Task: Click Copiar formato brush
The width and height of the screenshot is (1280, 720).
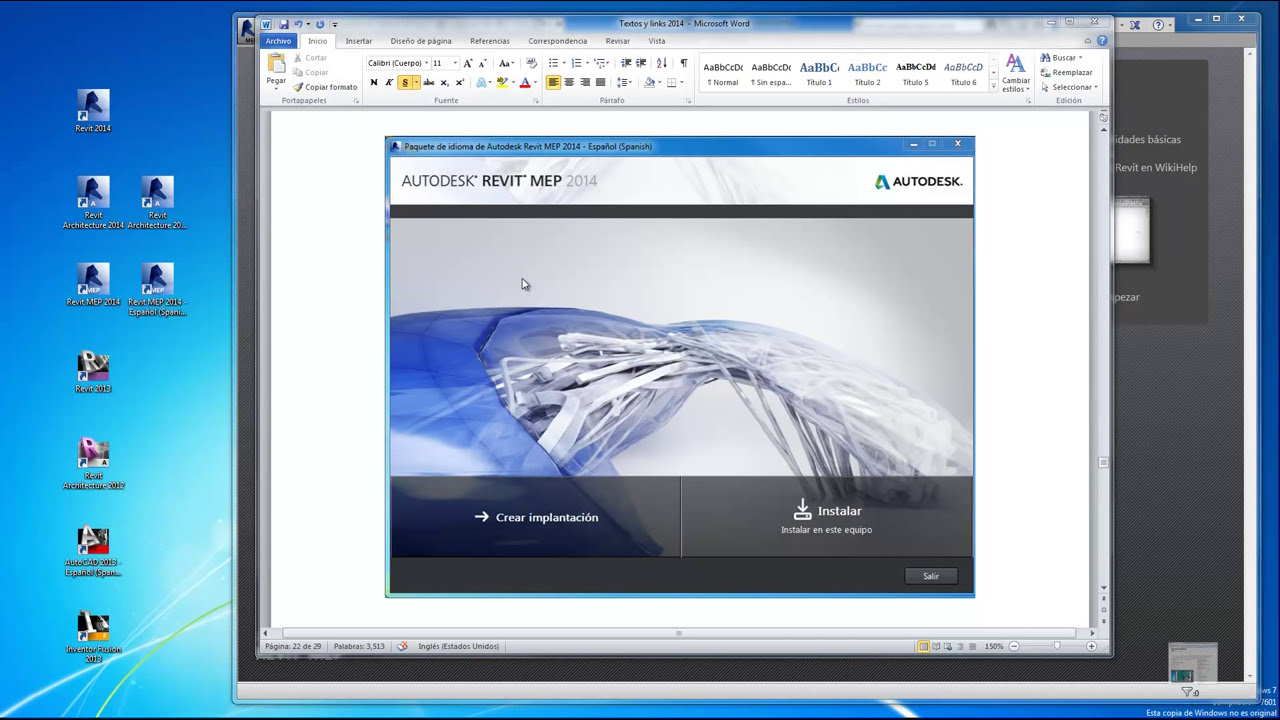Action: [x=326, y=87]
